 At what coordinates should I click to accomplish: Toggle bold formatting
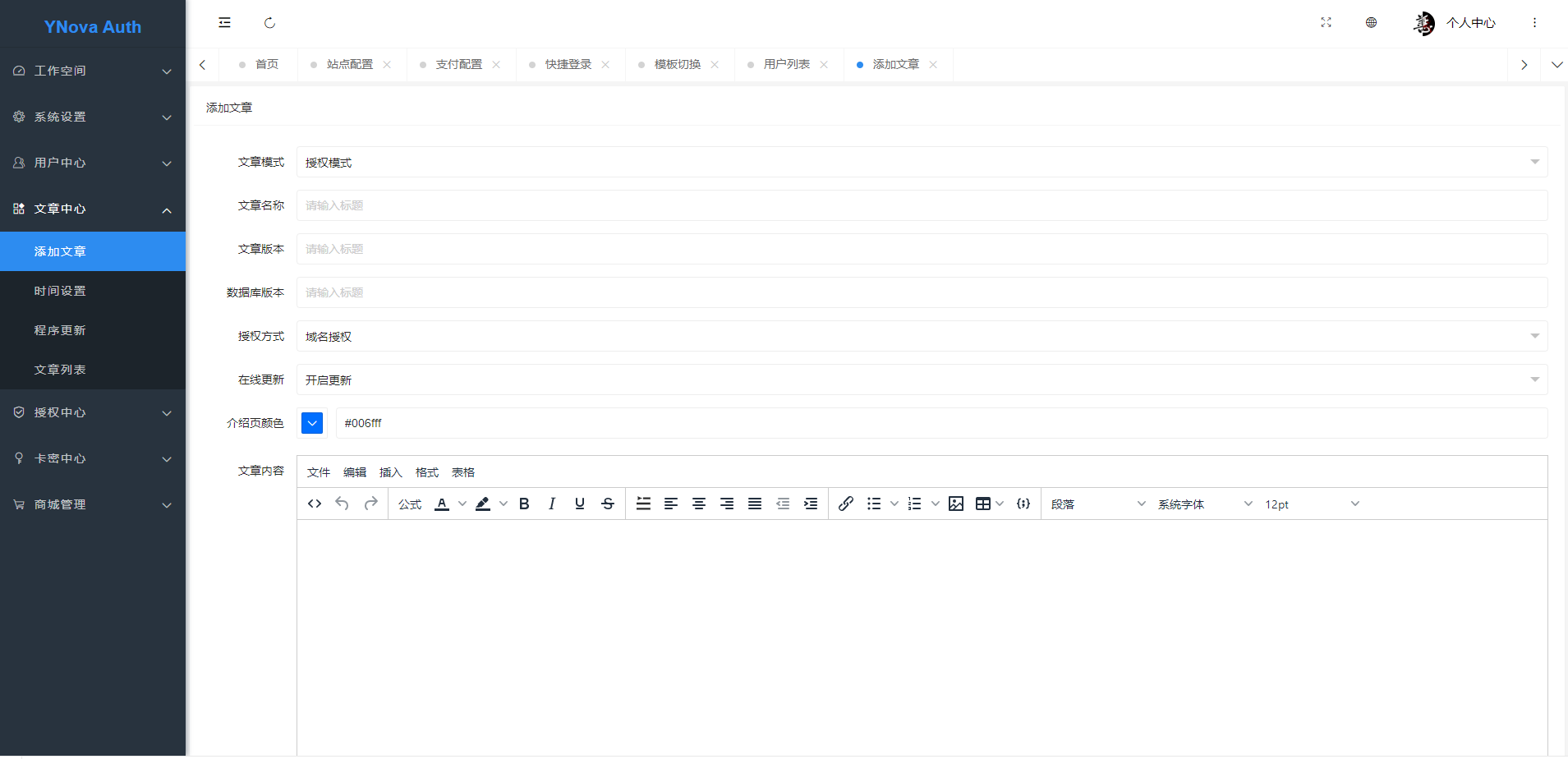coord(524,504)
